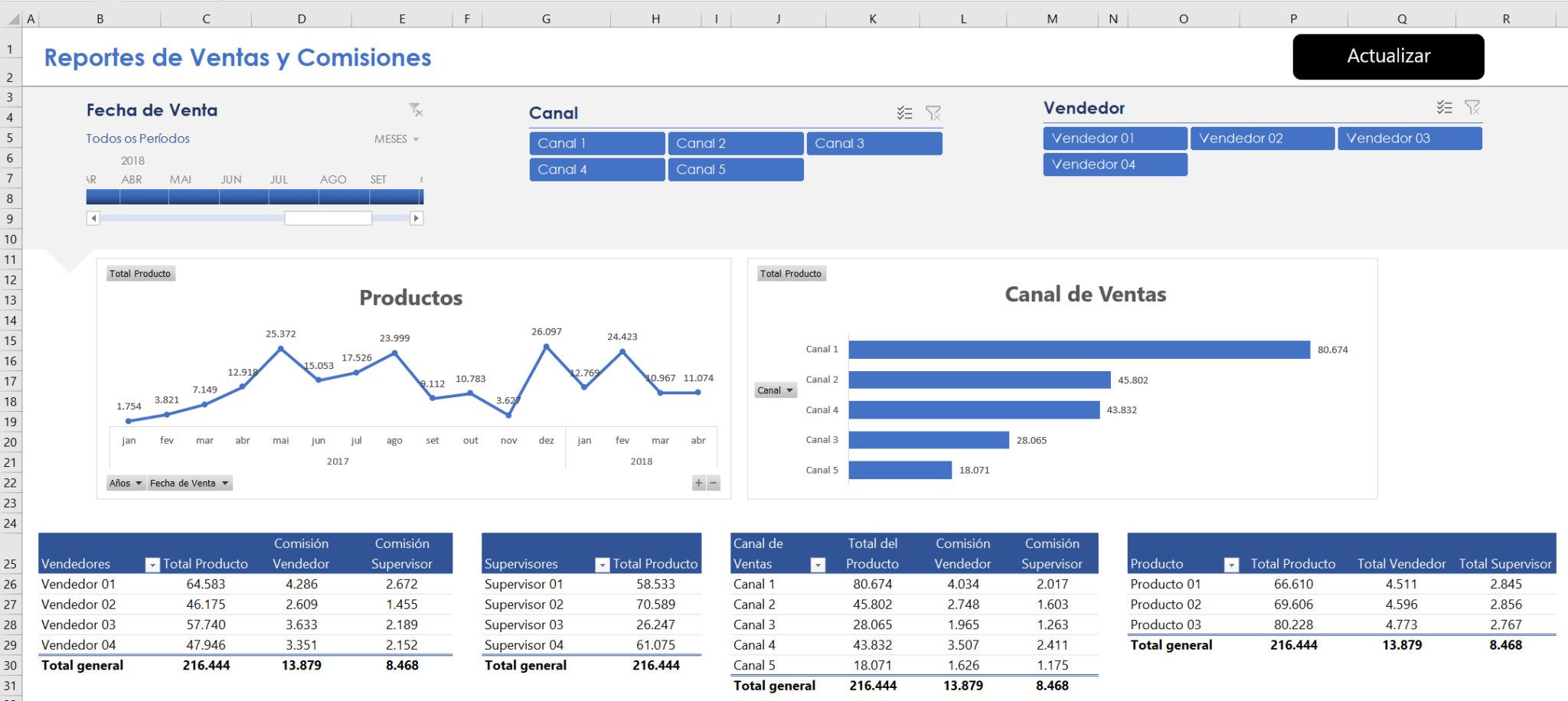Zoom in with the plus icon on Productos chart
The image size is (1568, 701).
(697, 483)
